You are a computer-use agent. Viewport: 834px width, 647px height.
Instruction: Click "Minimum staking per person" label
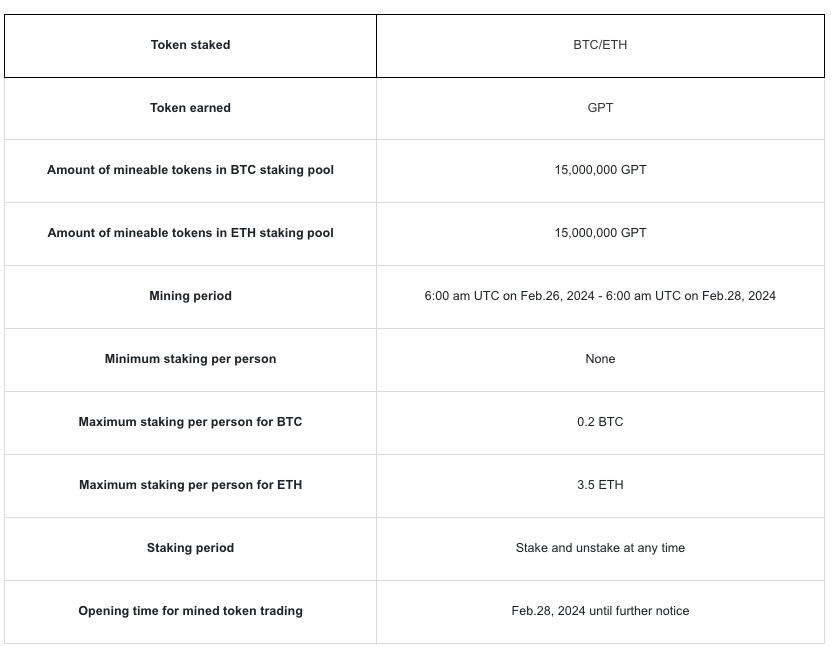(x=190, y=359)
